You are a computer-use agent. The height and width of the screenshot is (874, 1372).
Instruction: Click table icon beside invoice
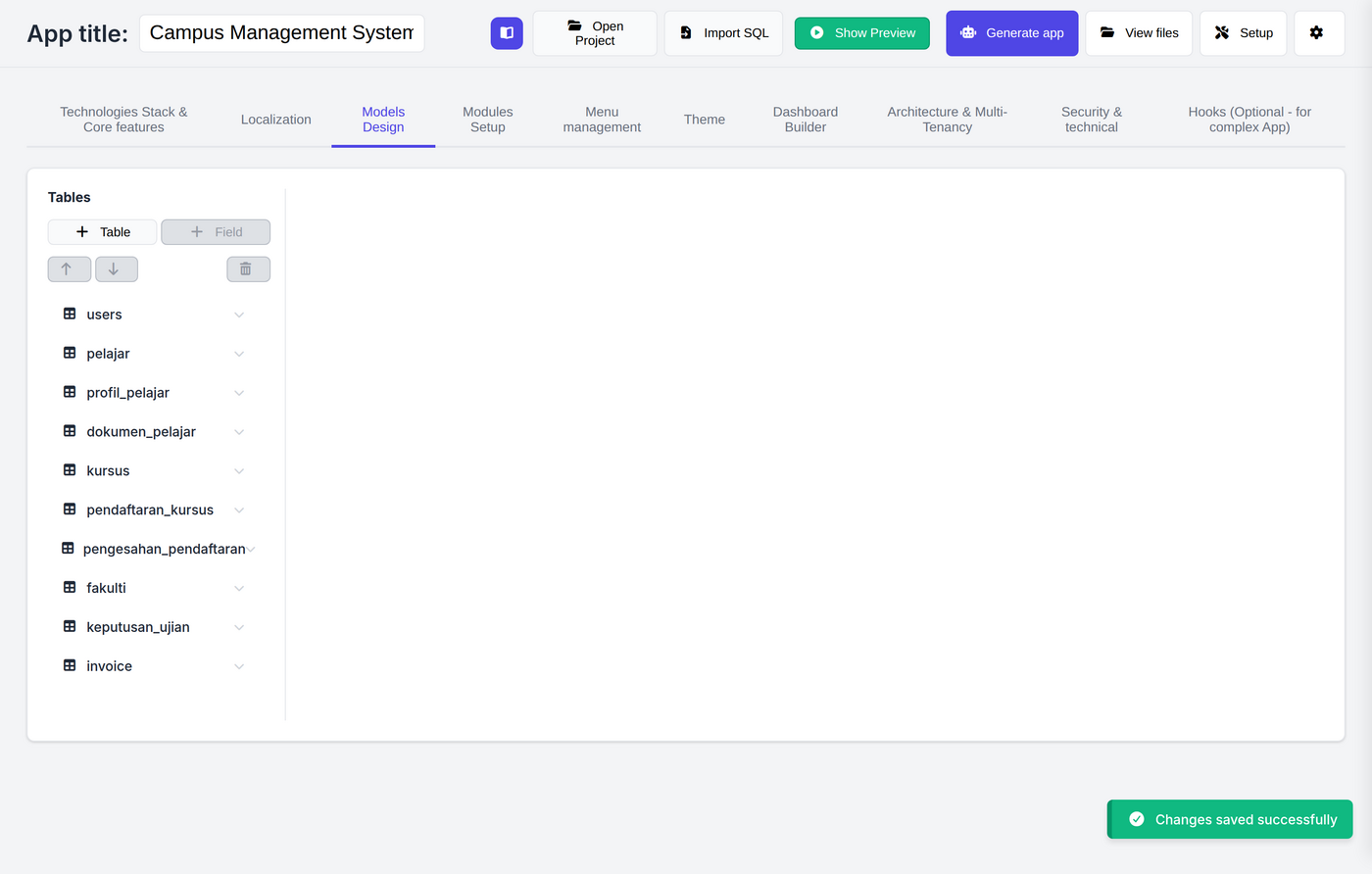tap(70, 665)
